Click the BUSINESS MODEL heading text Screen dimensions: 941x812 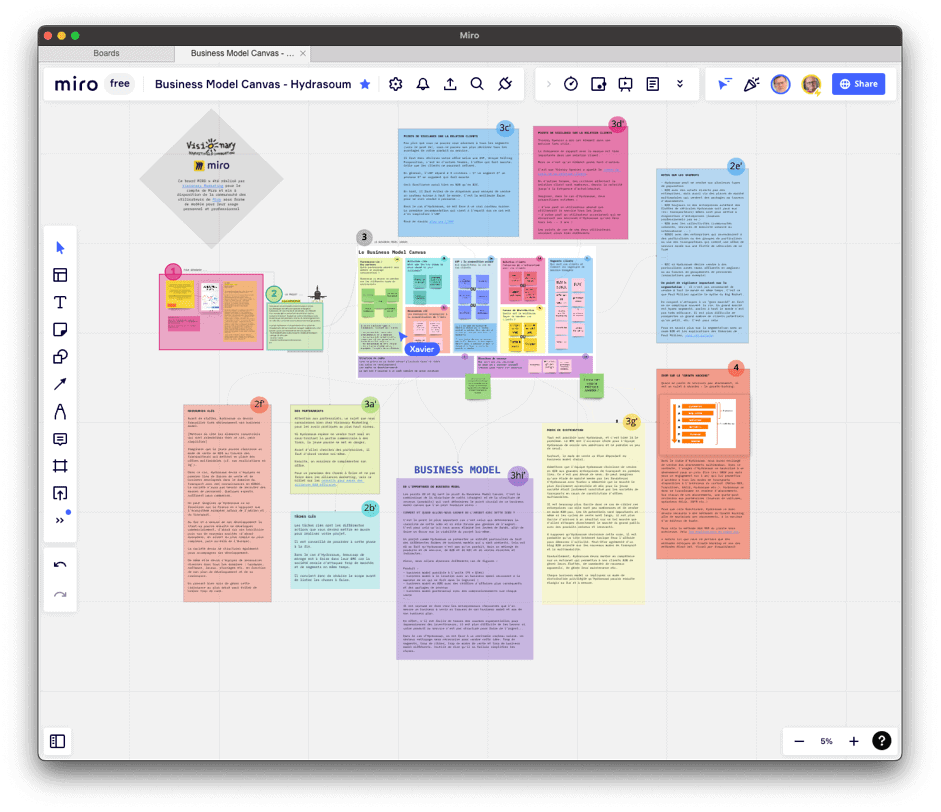pyautogui.click(x=457, y=470)
